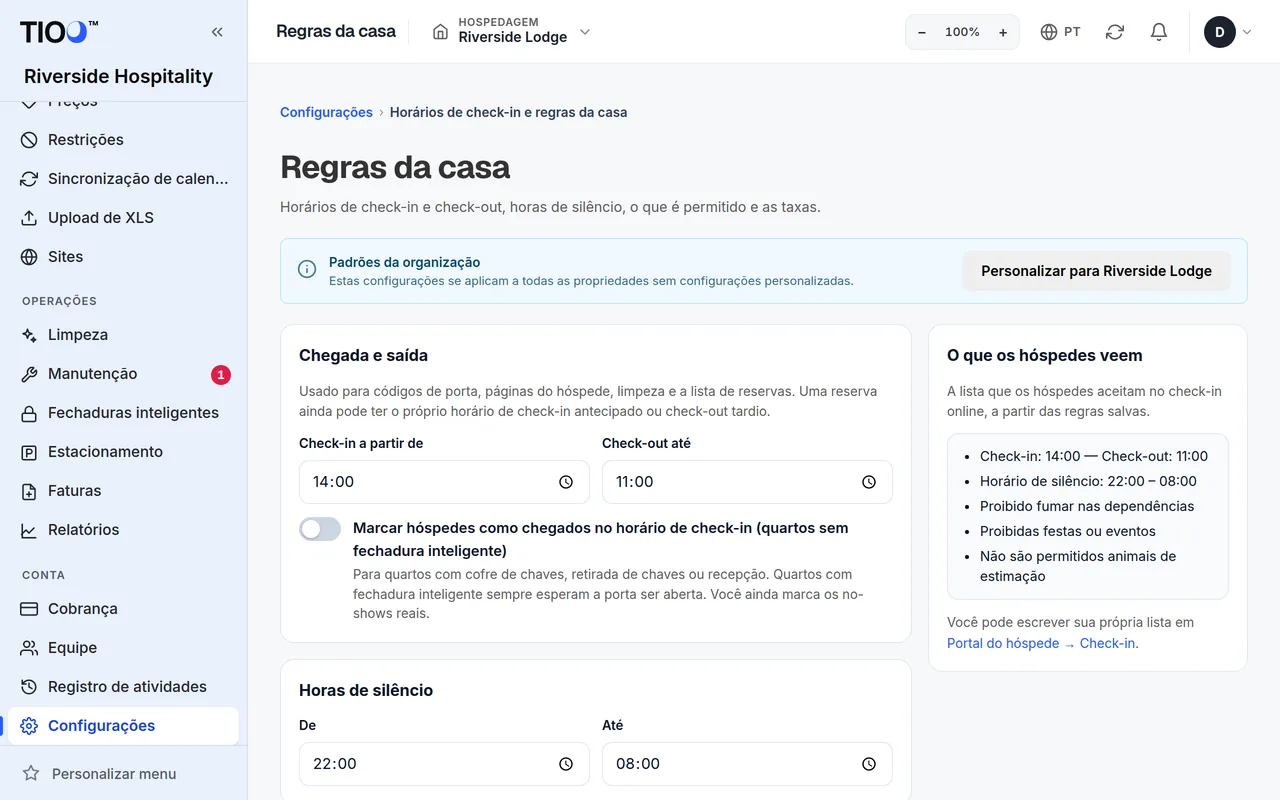Click the Configurações breadcrumb link

(326, 112)
